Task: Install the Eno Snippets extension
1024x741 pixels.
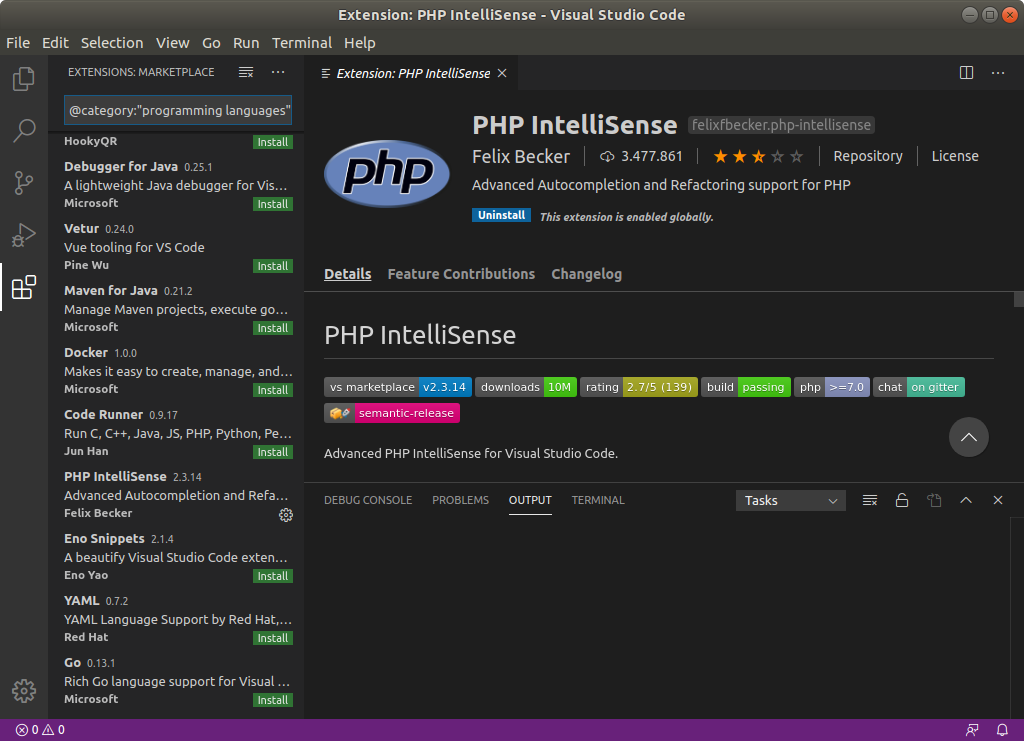Action: click(x=273, y=576)
